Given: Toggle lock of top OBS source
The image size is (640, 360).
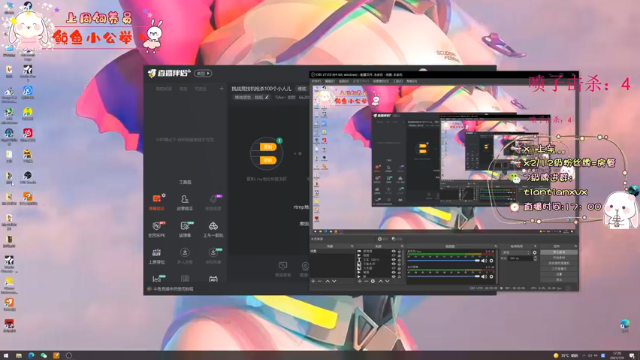Looking at the screenshot, I should coord(399,251).
